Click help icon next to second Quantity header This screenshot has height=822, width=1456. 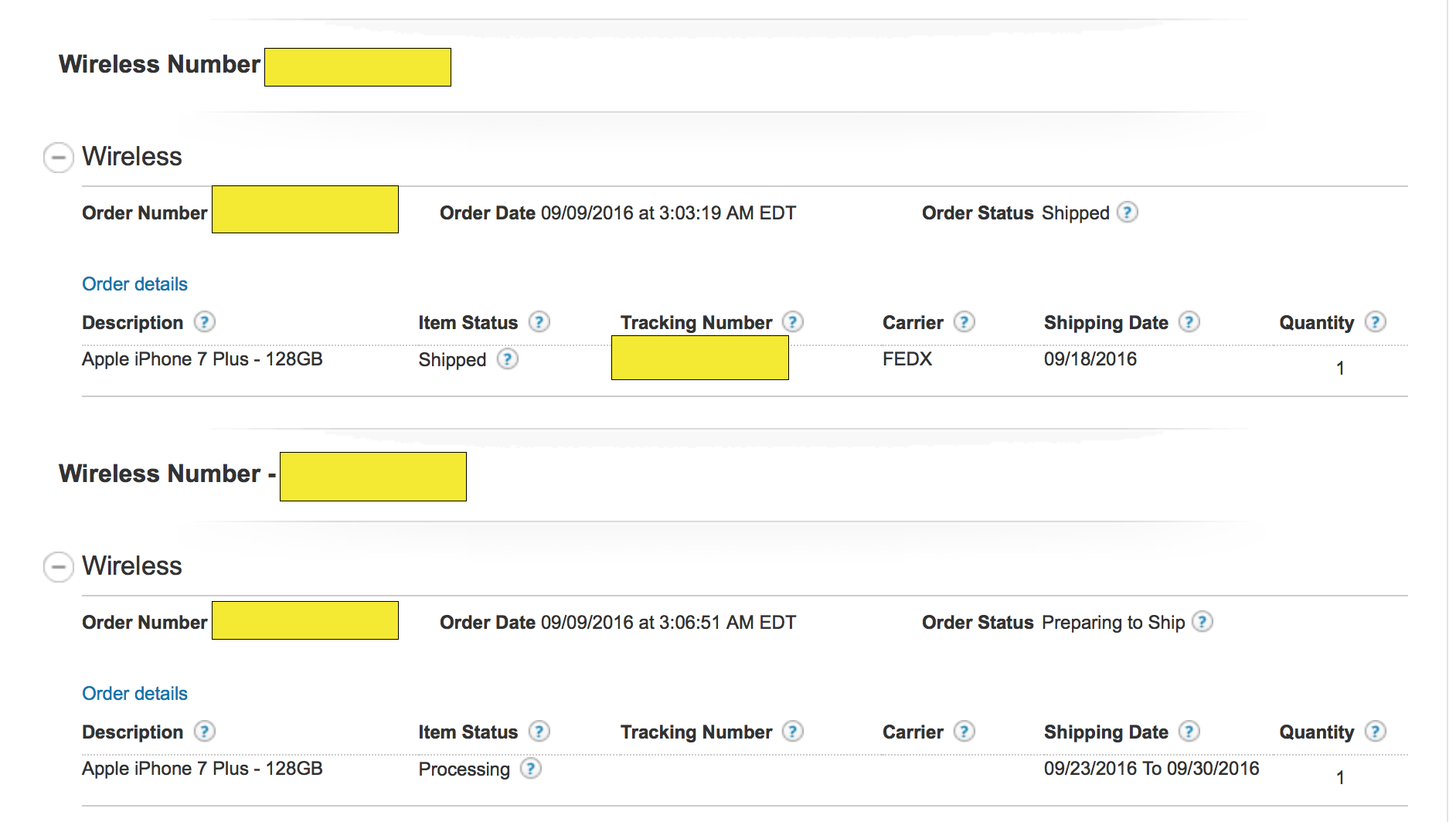tap(1376, 732)
